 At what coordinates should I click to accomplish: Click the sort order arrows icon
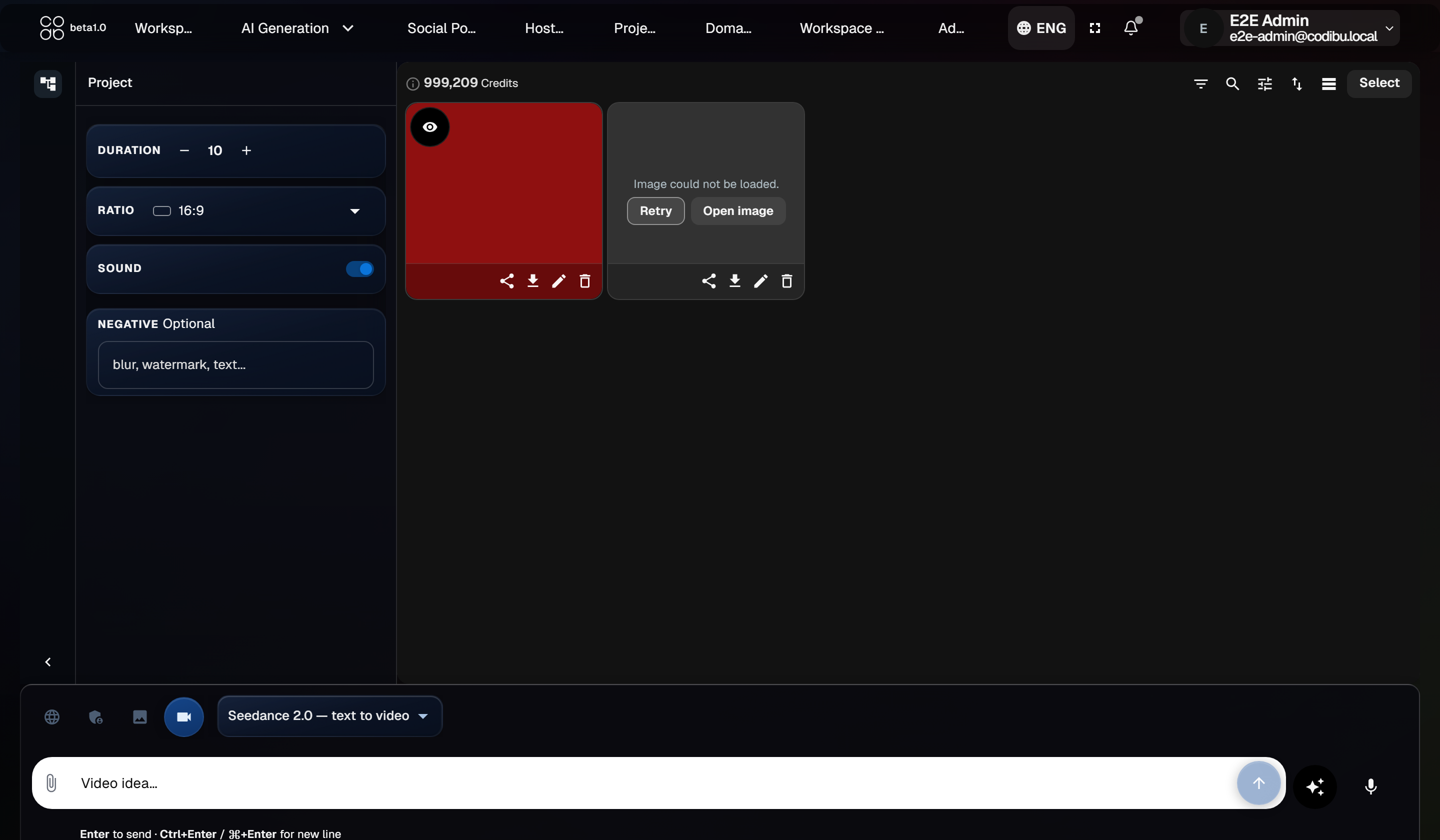[1296, 83]
